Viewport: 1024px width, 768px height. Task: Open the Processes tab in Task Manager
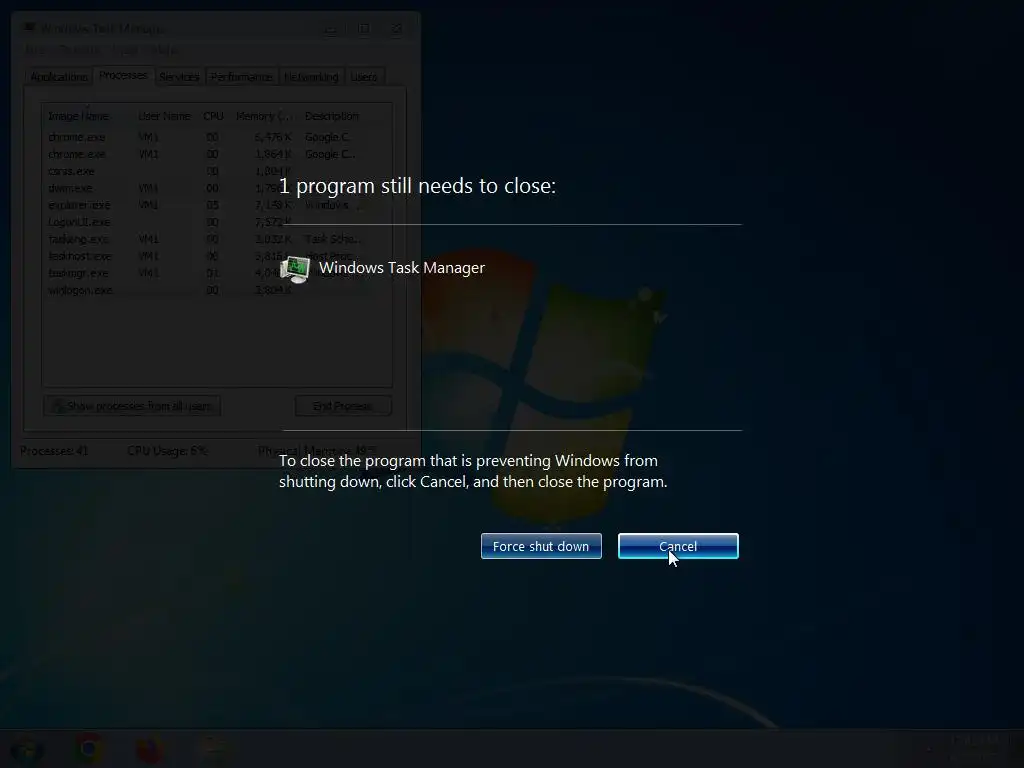tap(123, 75)
